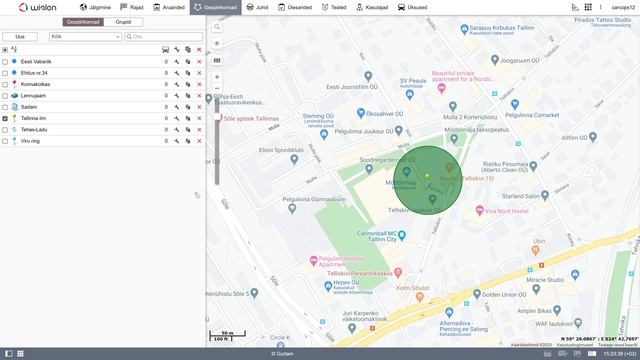Open the Aruanded reports tab
640x360 pixels.
tap(169, 7)
